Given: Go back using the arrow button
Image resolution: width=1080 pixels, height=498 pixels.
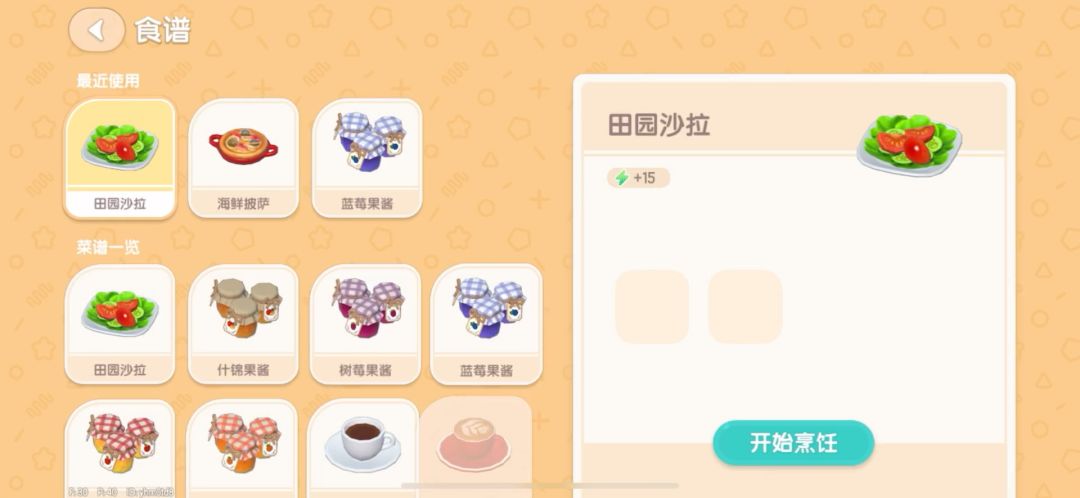Looking at the screenshot, I should coord(96,30).
